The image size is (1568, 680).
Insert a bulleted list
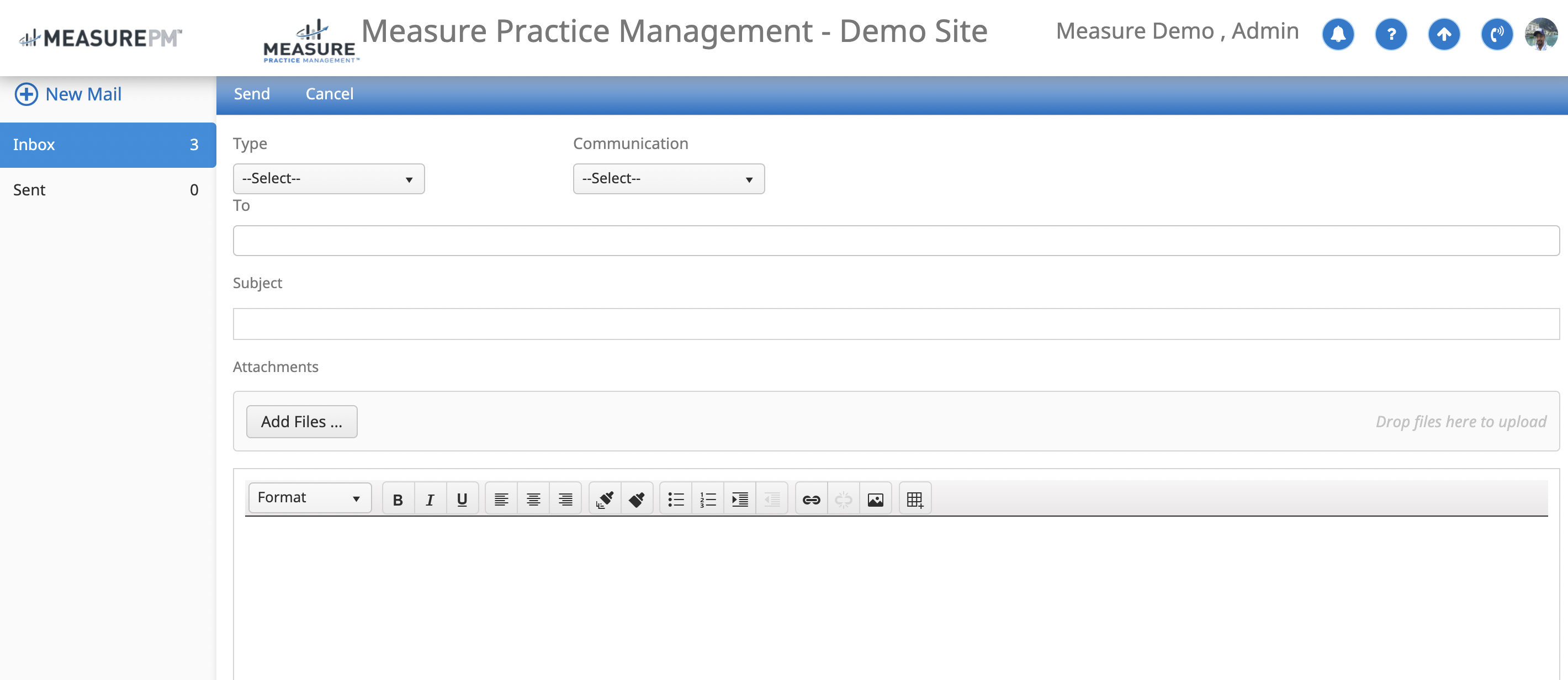676,499
